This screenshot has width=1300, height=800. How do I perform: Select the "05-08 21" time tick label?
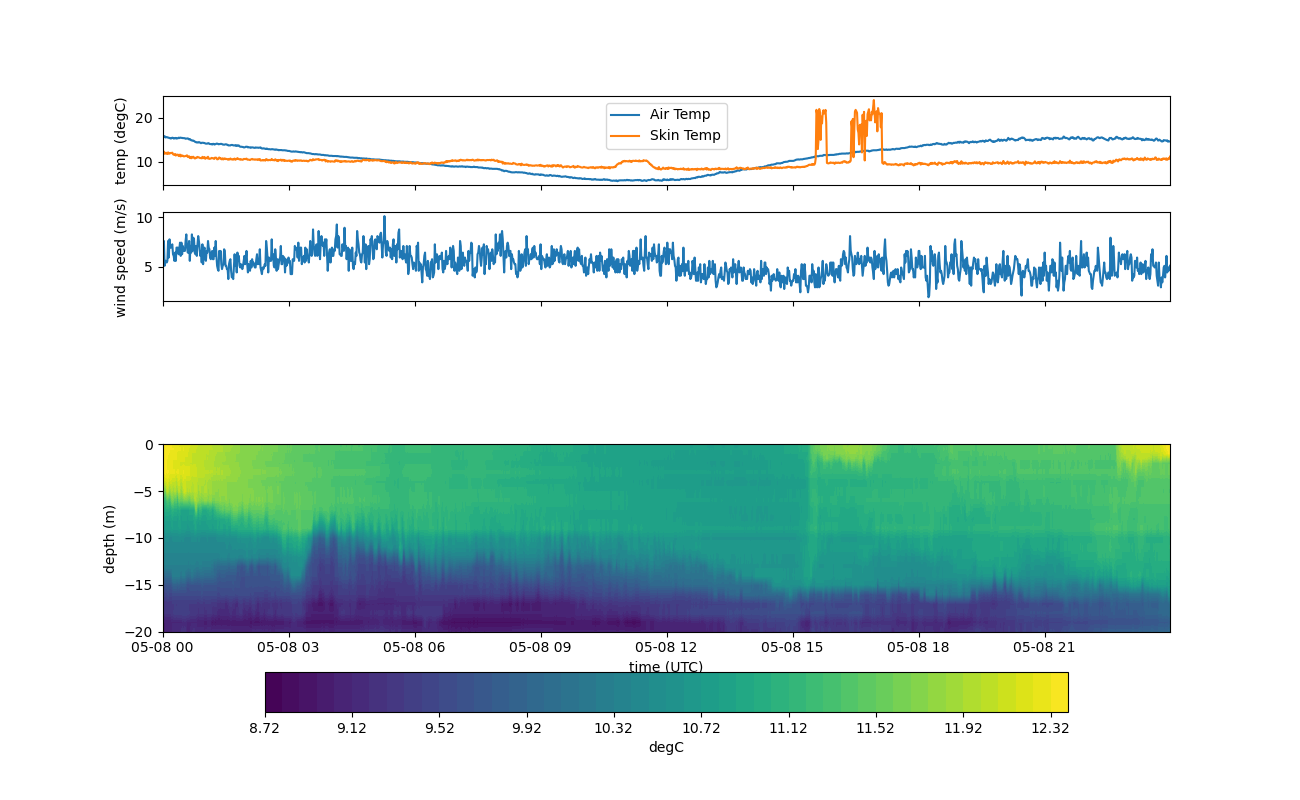click(1044, 647)
